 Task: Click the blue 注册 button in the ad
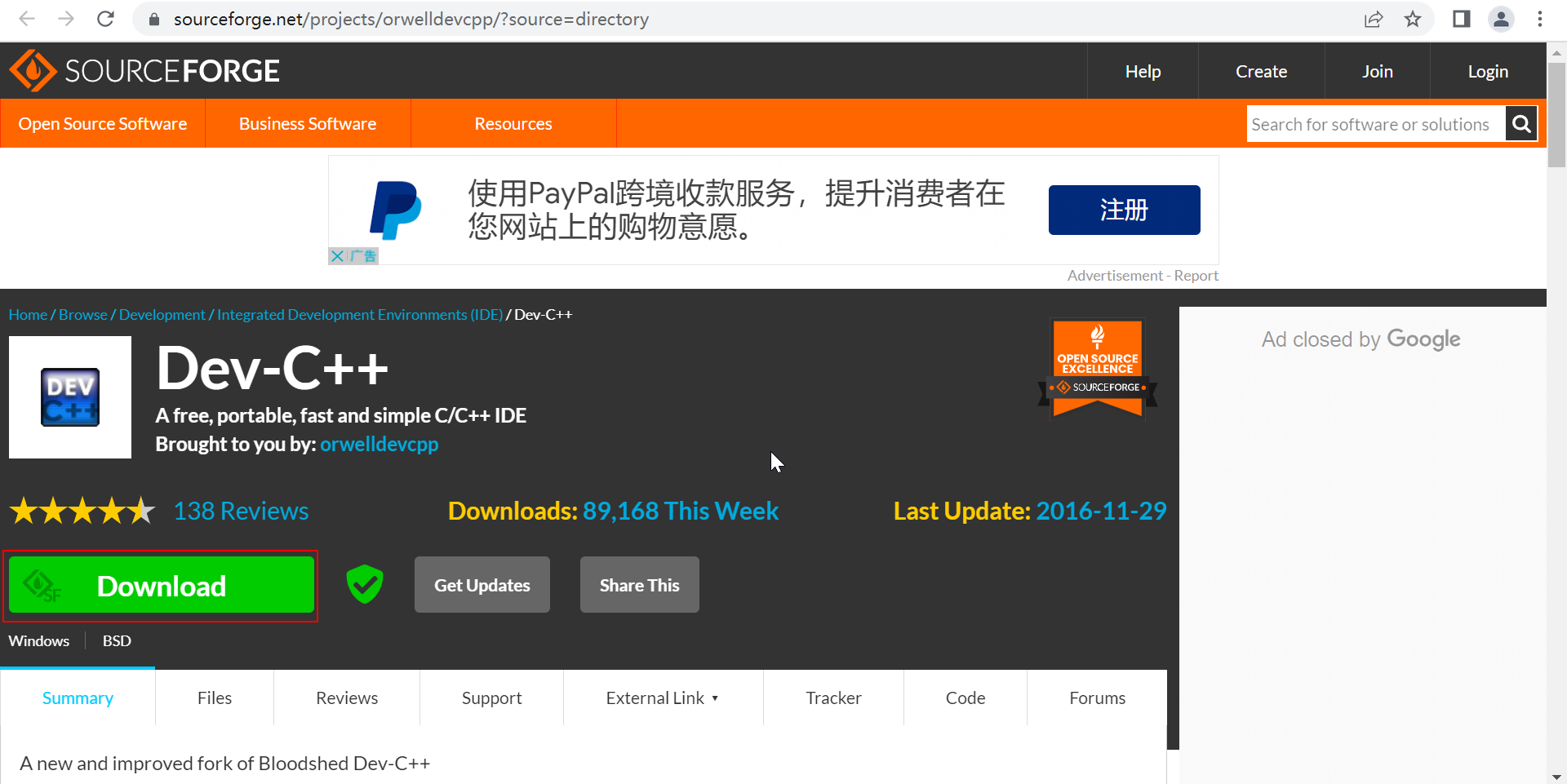click(x=1124, y=210)
